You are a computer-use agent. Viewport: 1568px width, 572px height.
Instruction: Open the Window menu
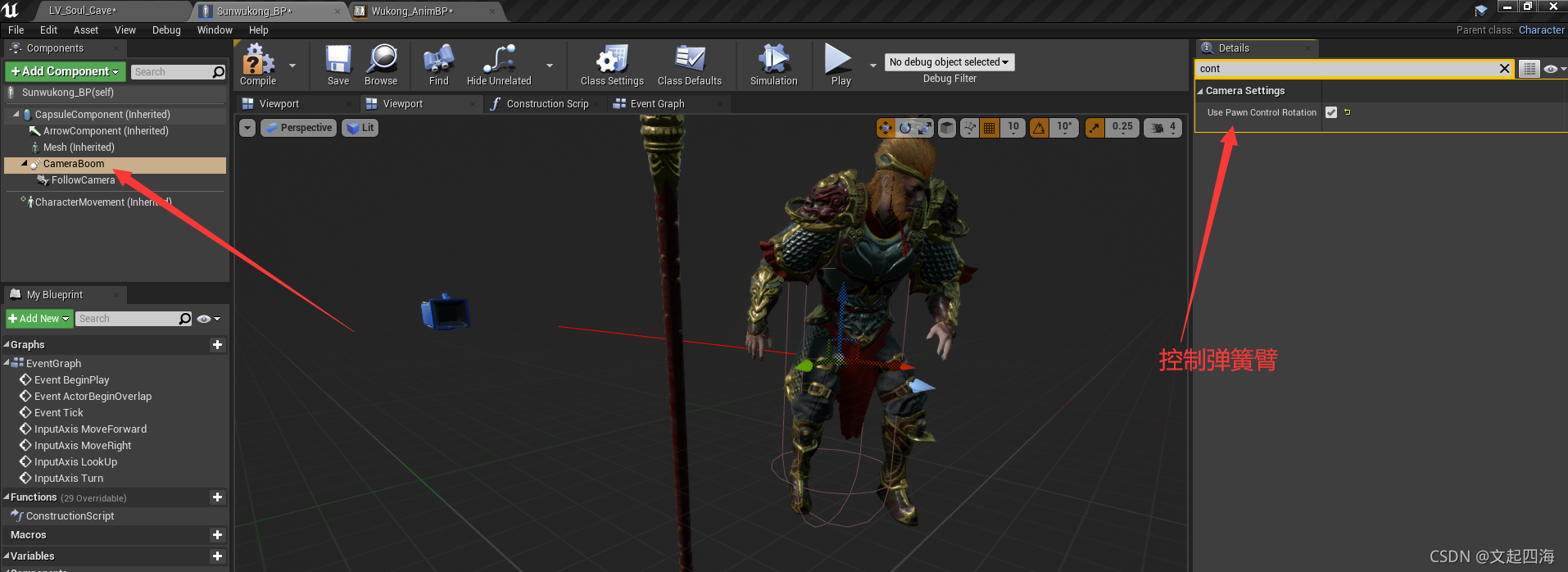pos(215,30)
